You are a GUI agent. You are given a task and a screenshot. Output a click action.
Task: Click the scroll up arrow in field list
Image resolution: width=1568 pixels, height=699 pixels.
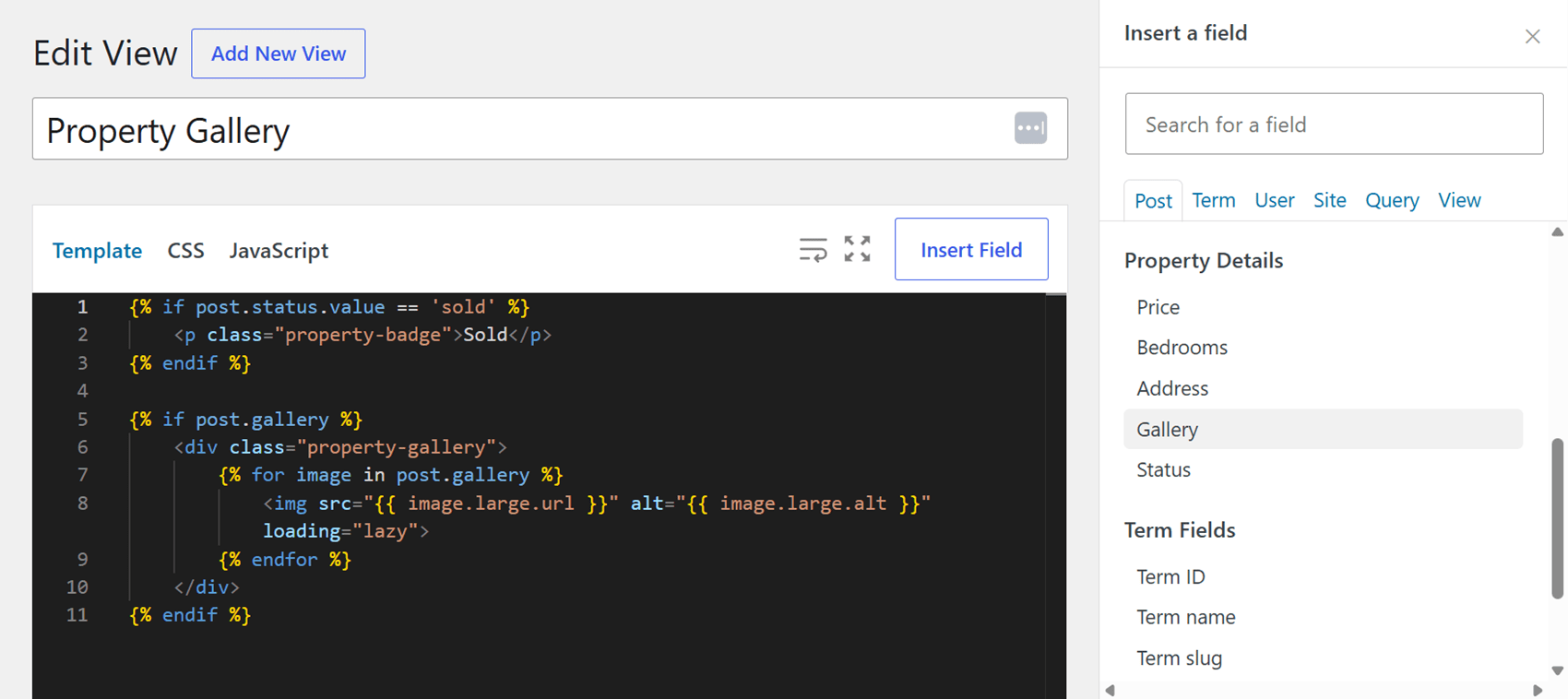click(x=1558, y=232)
